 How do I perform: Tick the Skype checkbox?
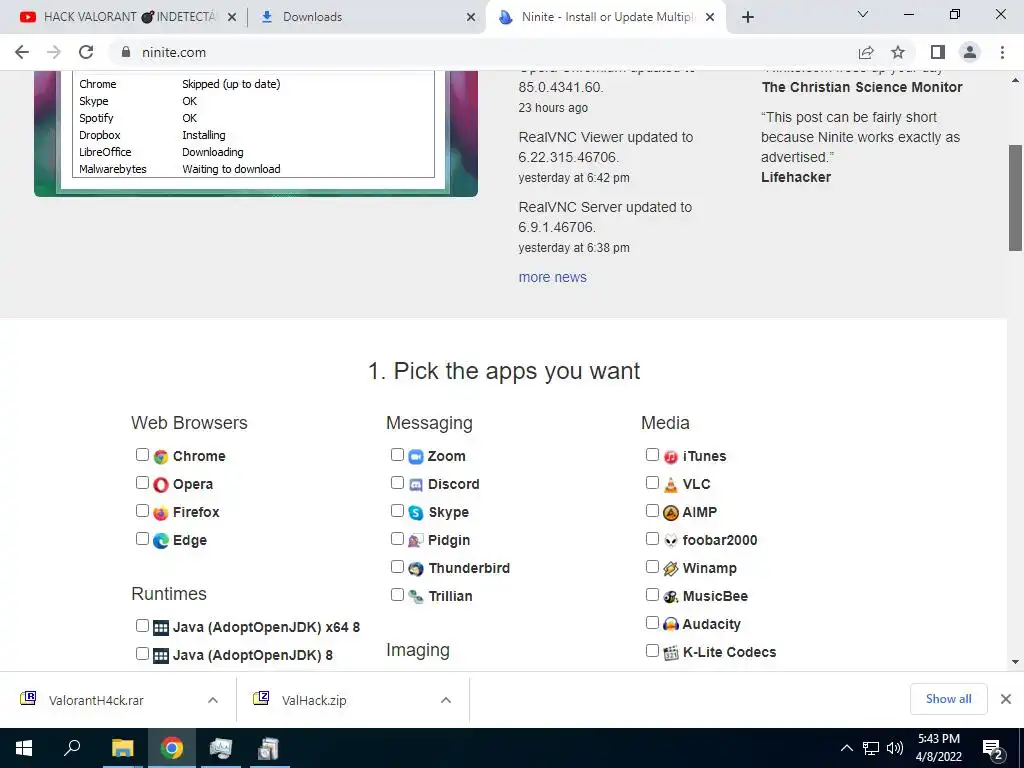point(397,511)
